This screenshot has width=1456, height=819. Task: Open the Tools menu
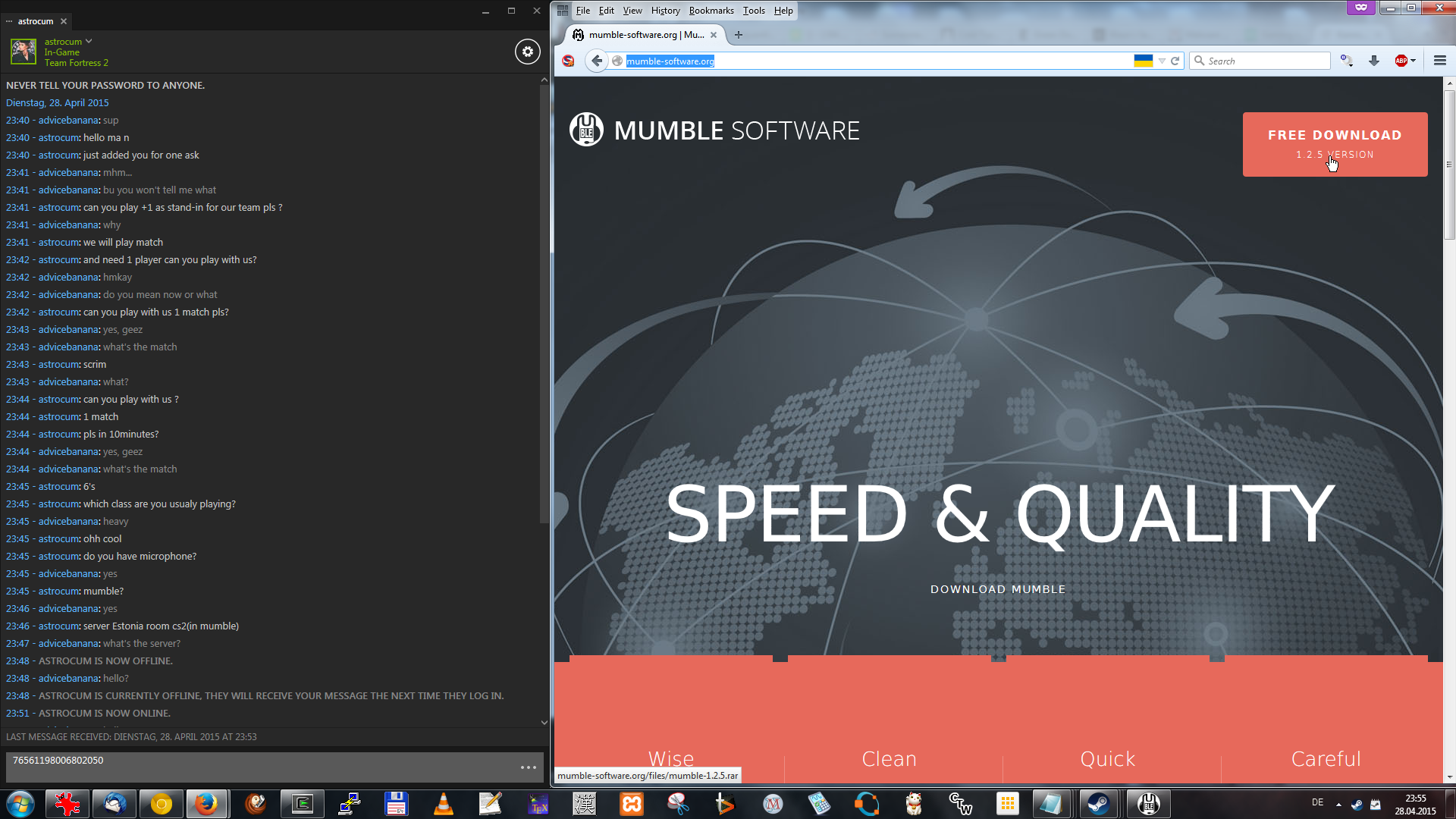753,11
